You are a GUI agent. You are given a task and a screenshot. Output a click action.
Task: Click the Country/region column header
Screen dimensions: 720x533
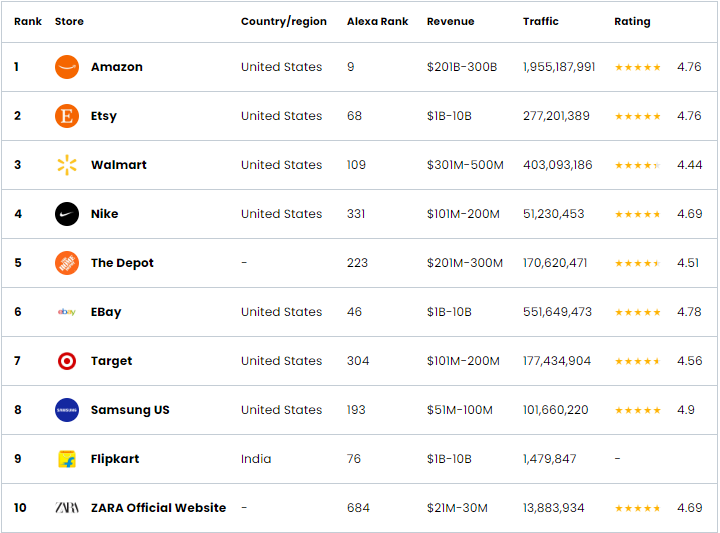click(x=284, y=21)
